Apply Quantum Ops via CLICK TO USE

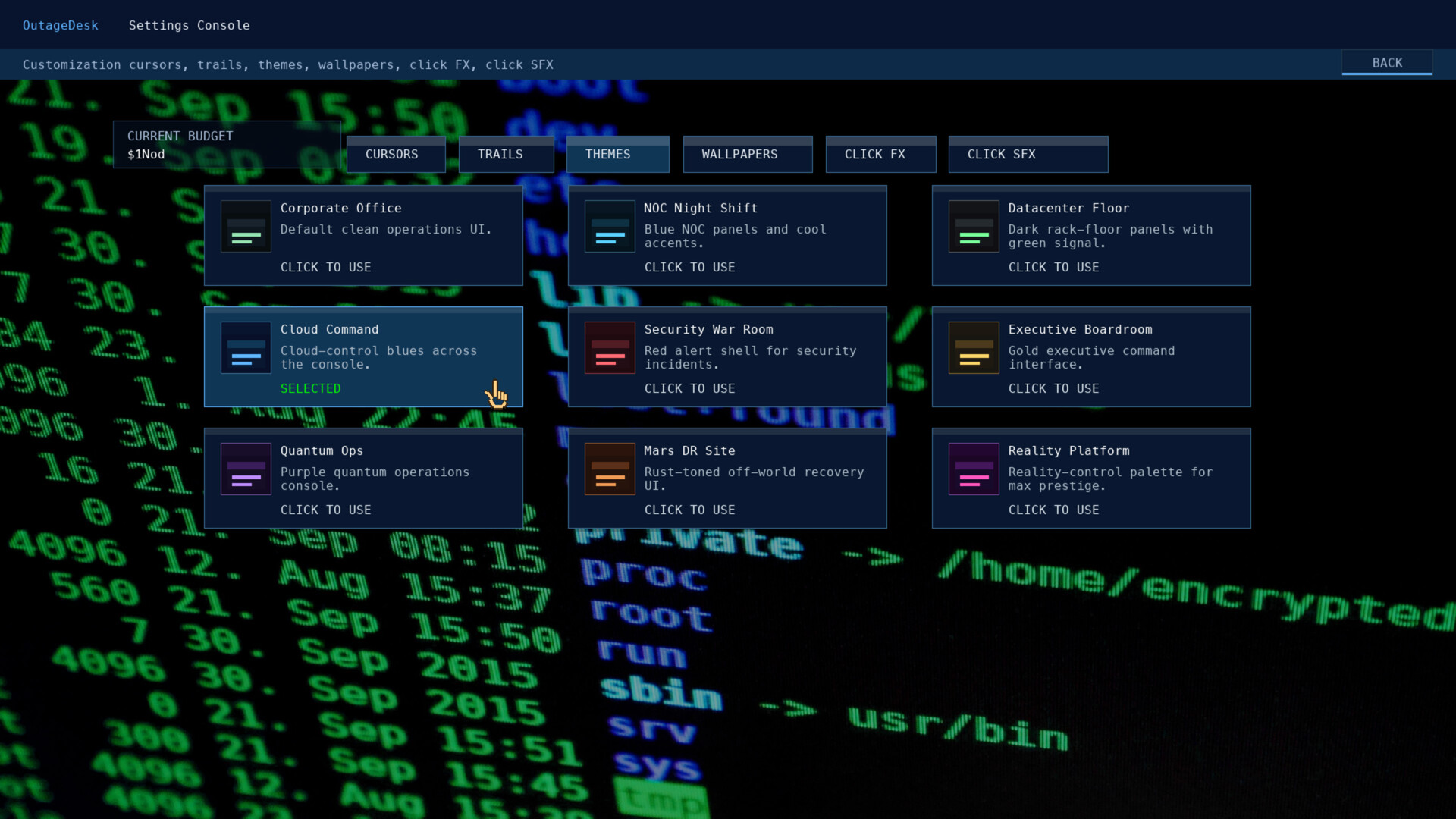[326, 510]
